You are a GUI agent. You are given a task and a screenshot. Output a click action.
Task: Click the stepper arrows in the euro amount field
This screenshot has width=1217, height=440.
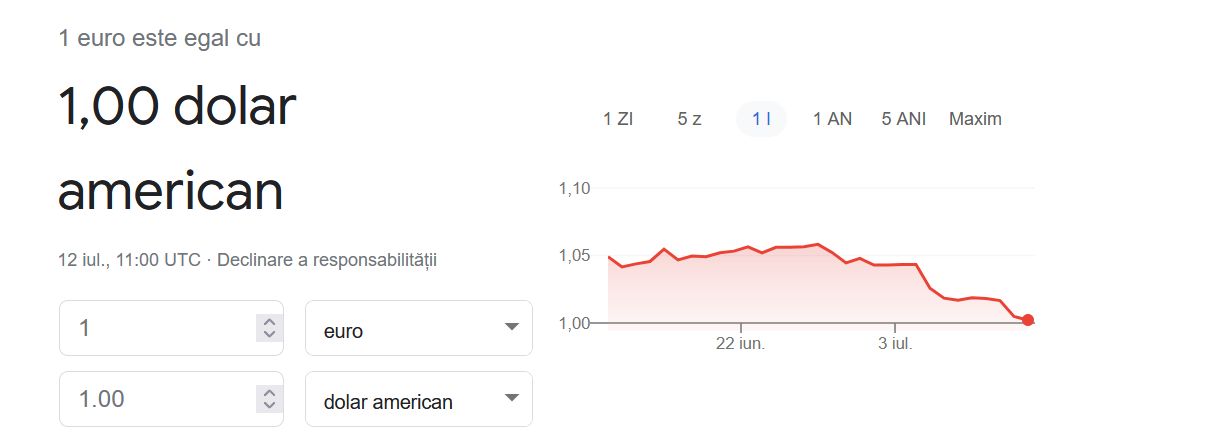tap(268, 328)
